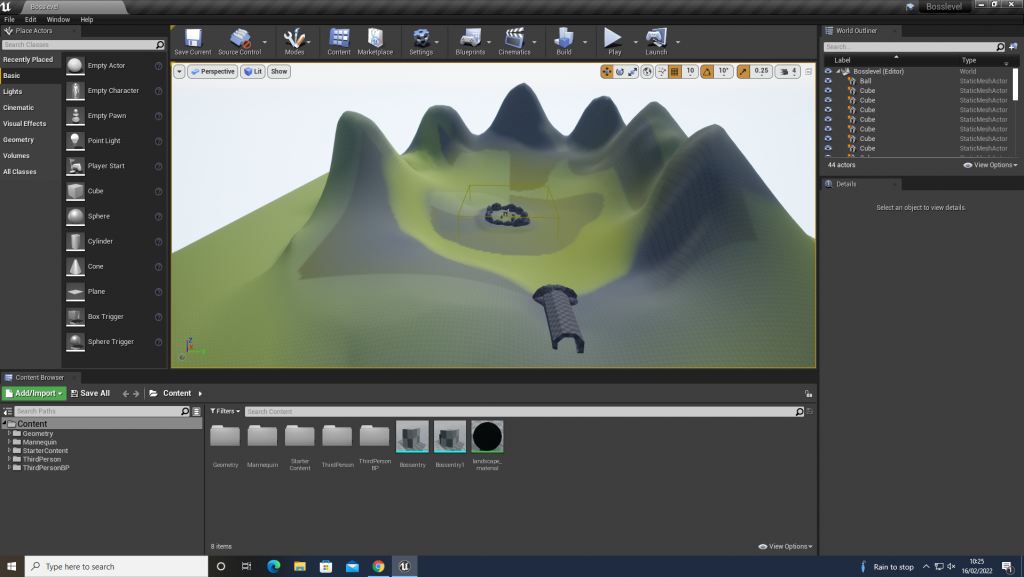Click the Empty Actor icon in Place Actors
This screenshot has height=577, width=1024.
tap(75, 66)
